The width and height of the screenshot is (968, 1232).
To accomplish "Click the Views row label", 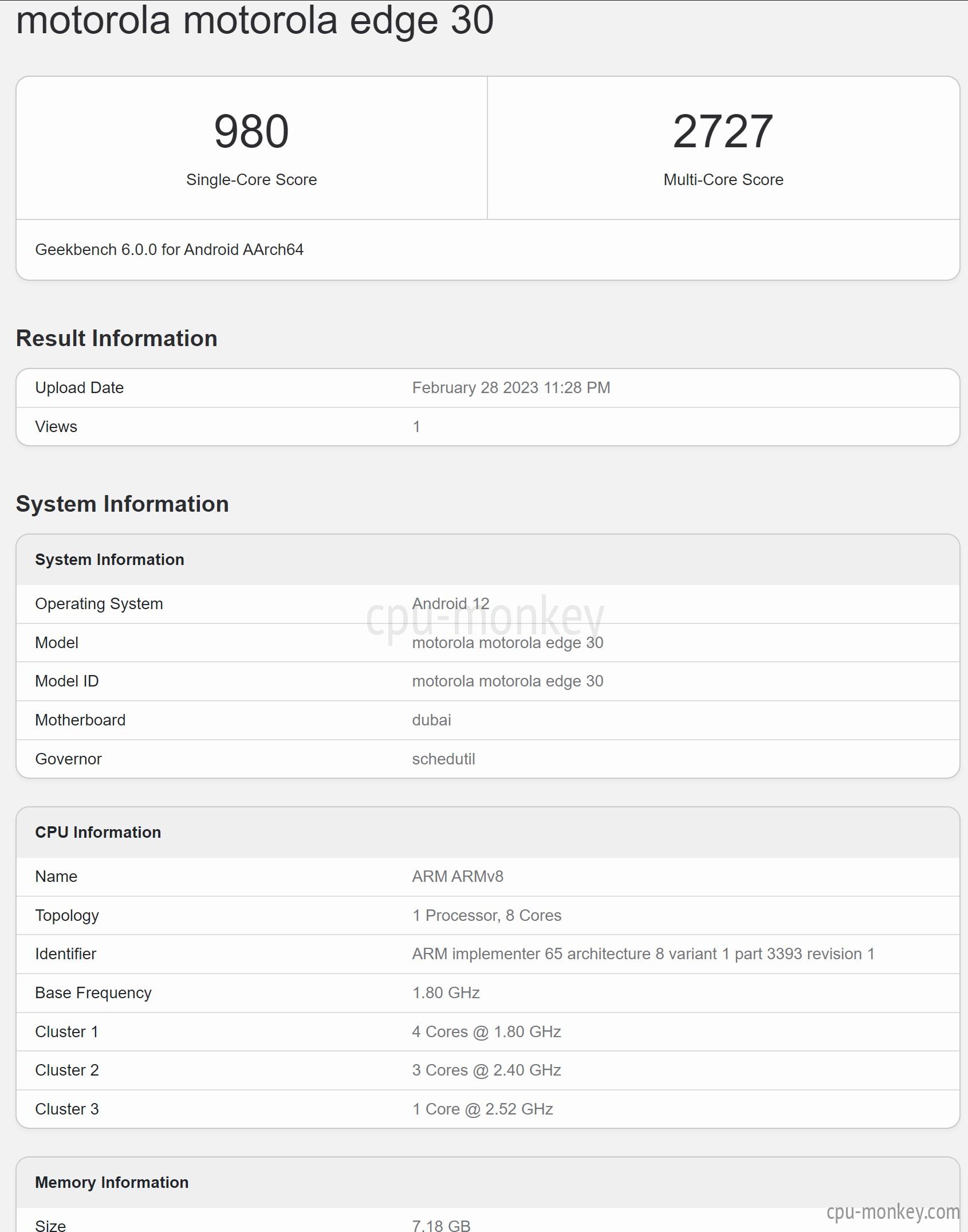I will coord(56,426).
